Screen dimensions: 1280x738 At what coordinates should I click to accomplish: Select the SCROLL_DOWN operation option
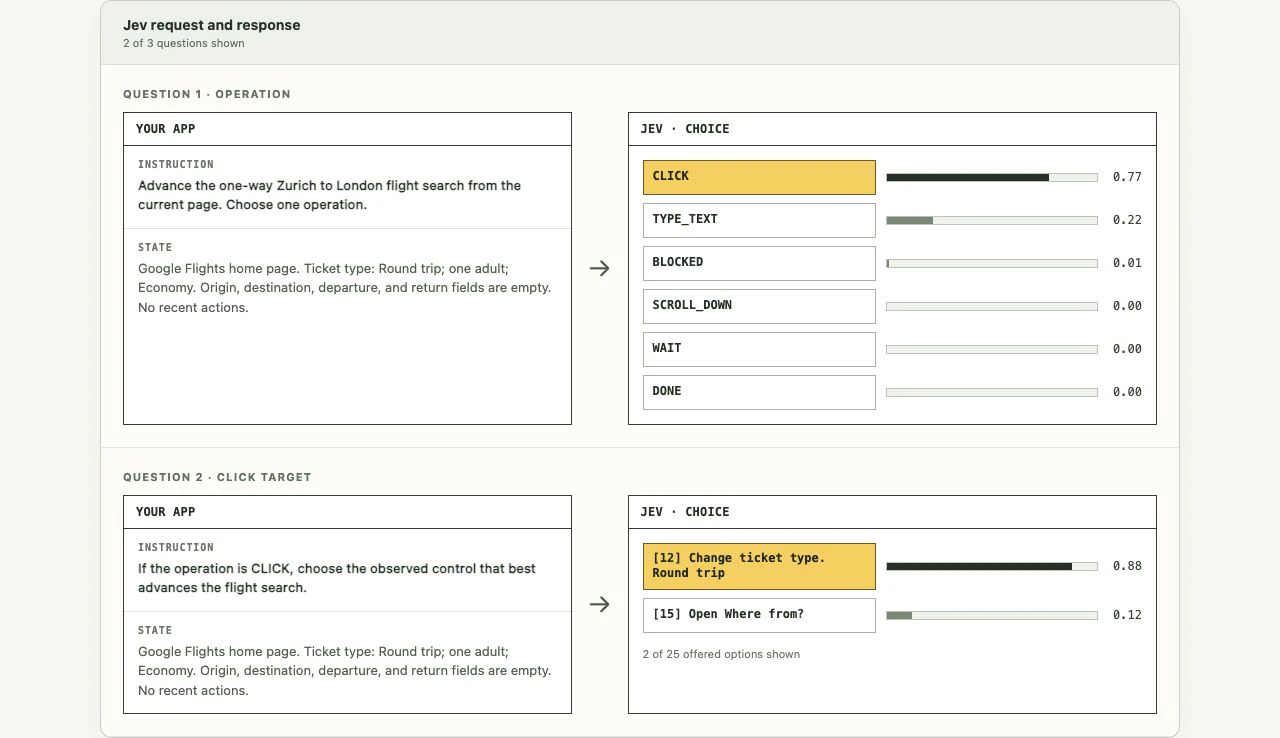coord(759,306)
